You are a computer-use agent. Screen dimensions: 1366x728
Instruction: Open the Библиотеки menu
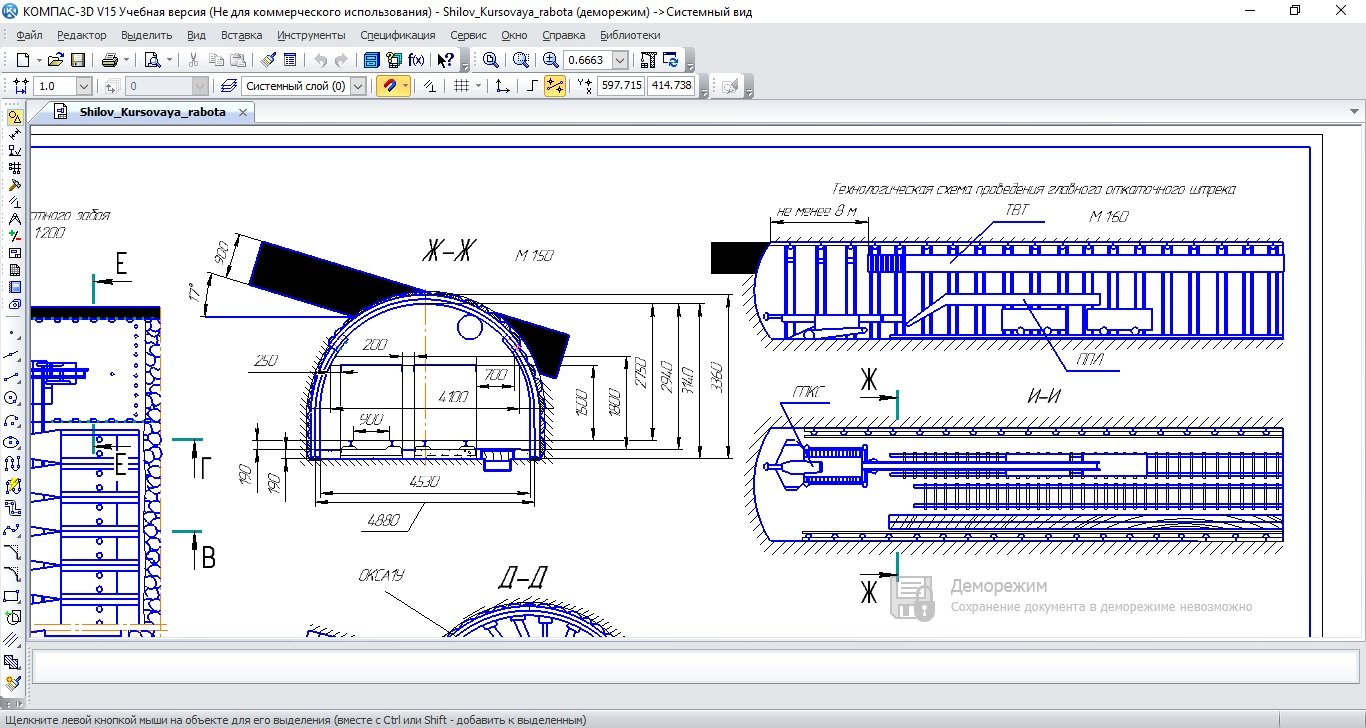630,35
